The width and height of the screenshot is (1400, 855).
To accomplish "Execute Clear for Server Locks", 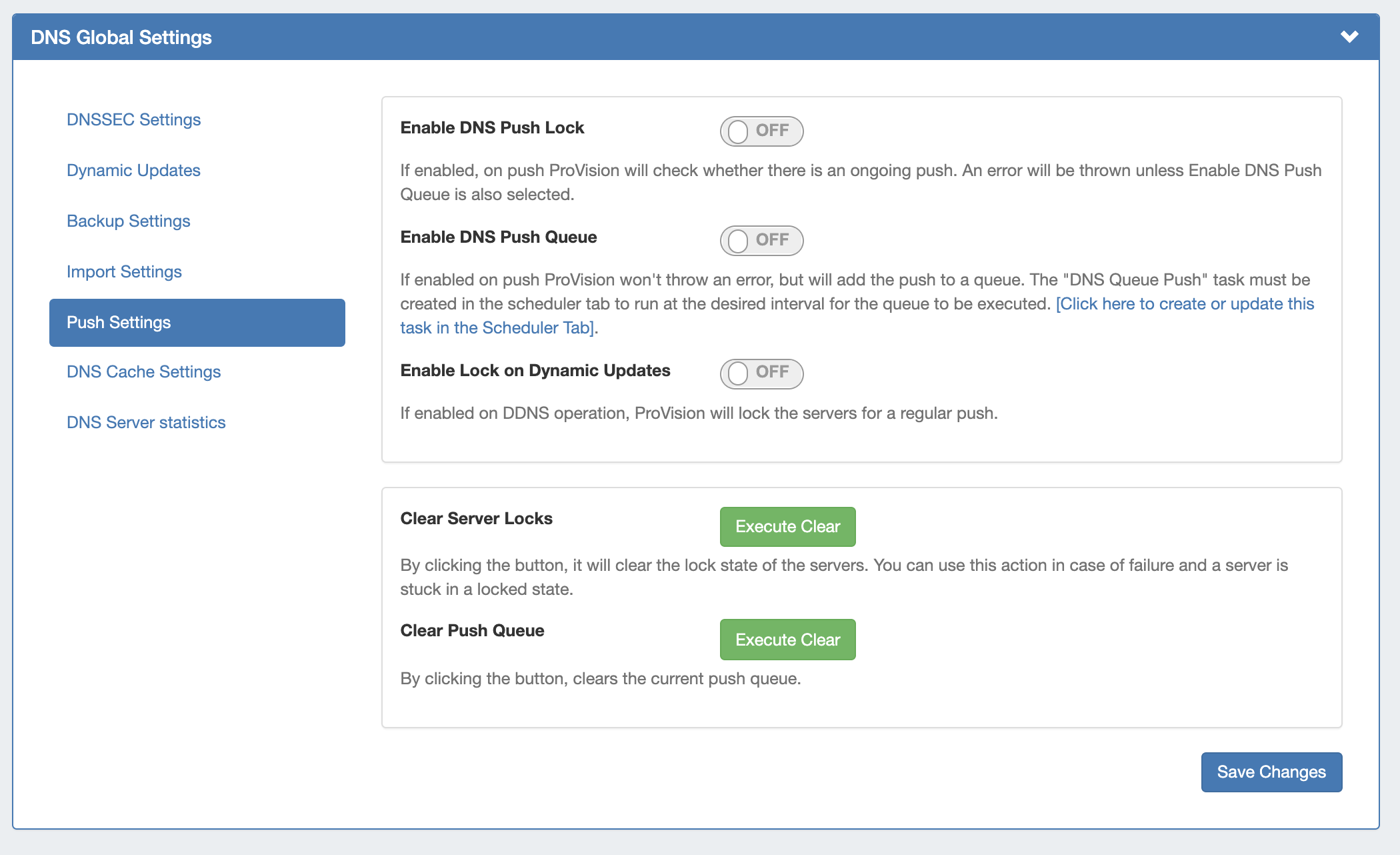I will tap(787, 526).
